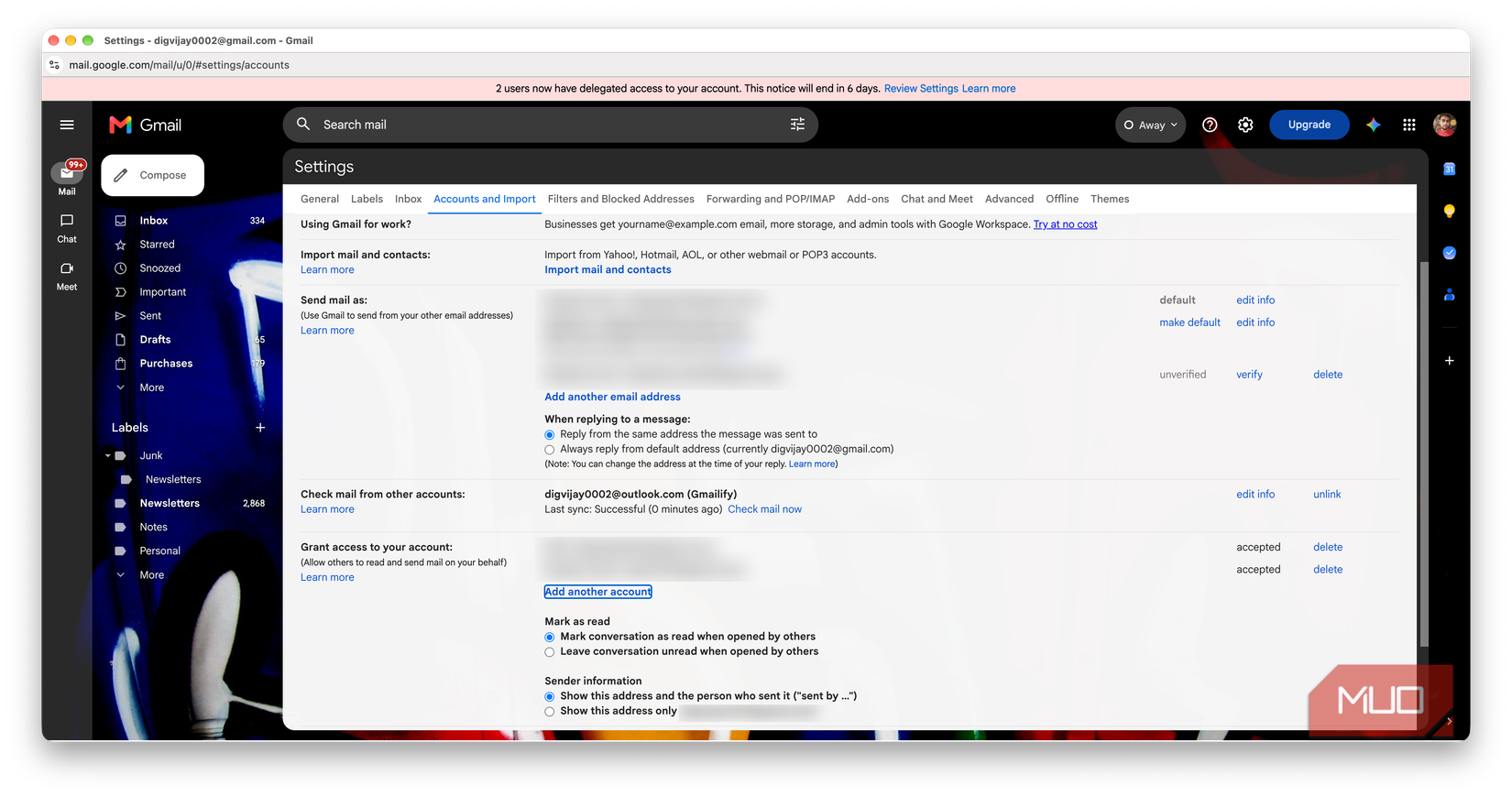The width and height of the screenshot is (1512, 797).
Task: Show search options filter icon
Action: point(797,125)
